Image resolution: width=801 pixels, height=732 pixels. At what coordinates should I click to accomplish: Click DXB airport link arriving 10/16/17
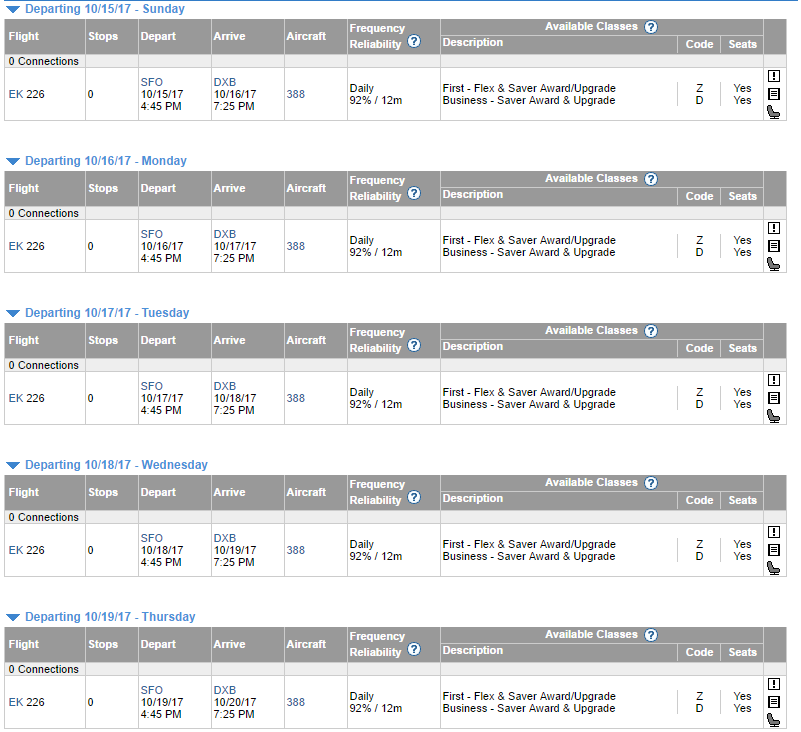click(x=225, y=82)
